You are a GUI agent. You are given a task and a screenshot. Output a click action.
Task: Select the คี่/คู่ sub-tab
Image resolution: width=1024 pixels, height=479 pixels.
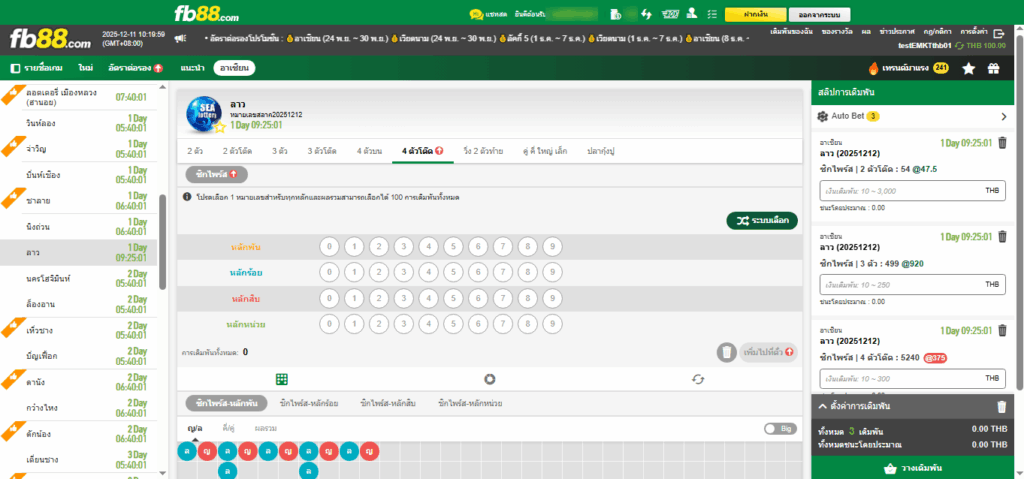click(229, 429)
